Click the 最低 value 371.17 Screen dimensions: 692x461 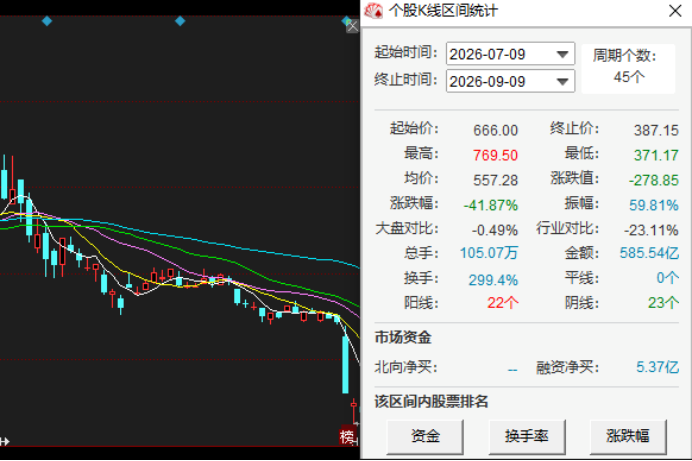tap(656, 155)
